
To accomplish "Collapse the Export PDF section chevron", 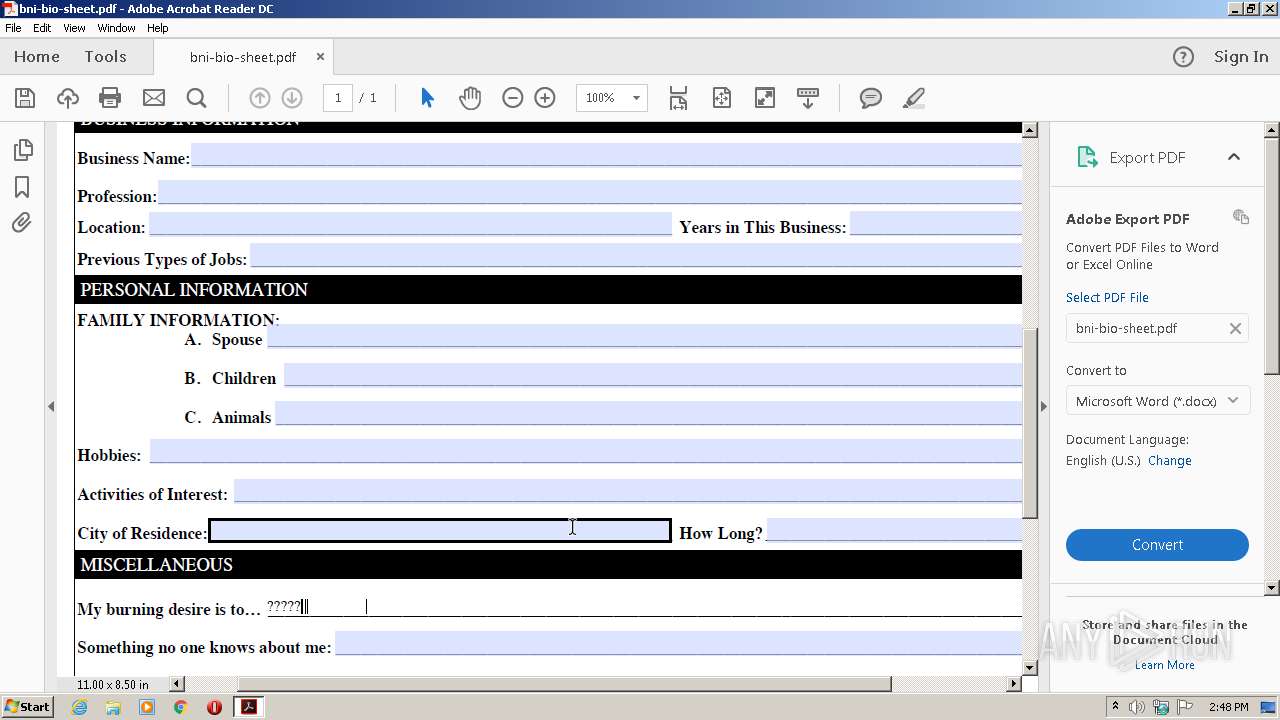I will click(1233, 157).
